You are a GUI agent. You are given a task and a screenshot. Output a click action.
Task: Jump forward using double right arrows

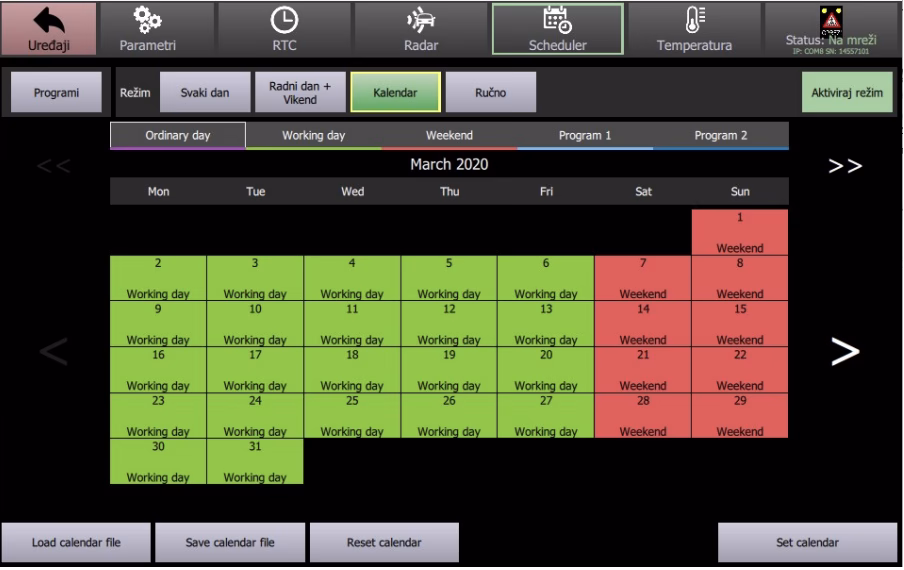pos(845,165)
